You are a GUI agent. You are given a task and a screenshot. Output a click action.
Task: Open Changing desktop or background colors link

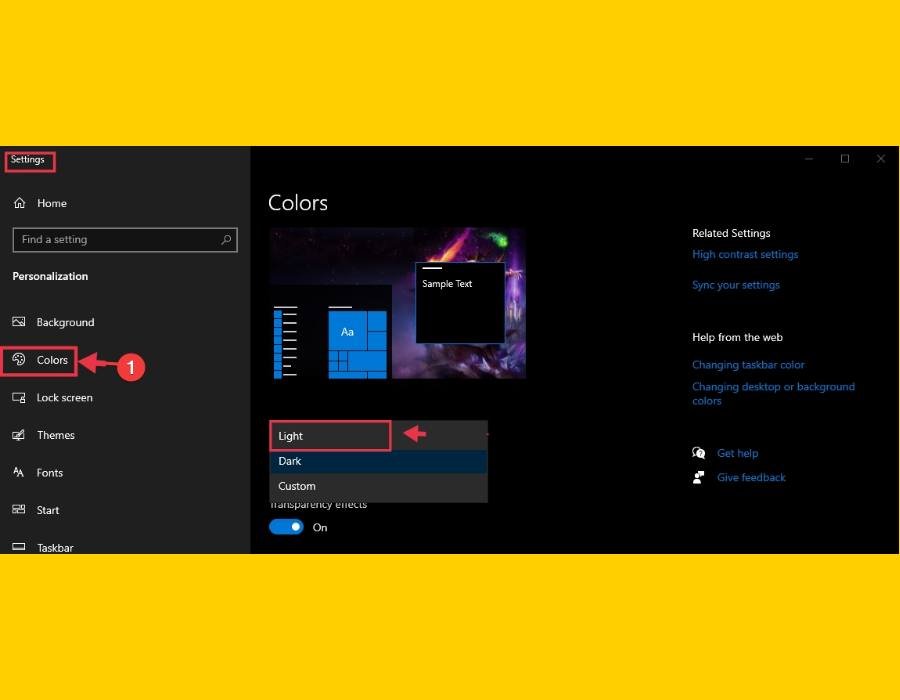773,394
